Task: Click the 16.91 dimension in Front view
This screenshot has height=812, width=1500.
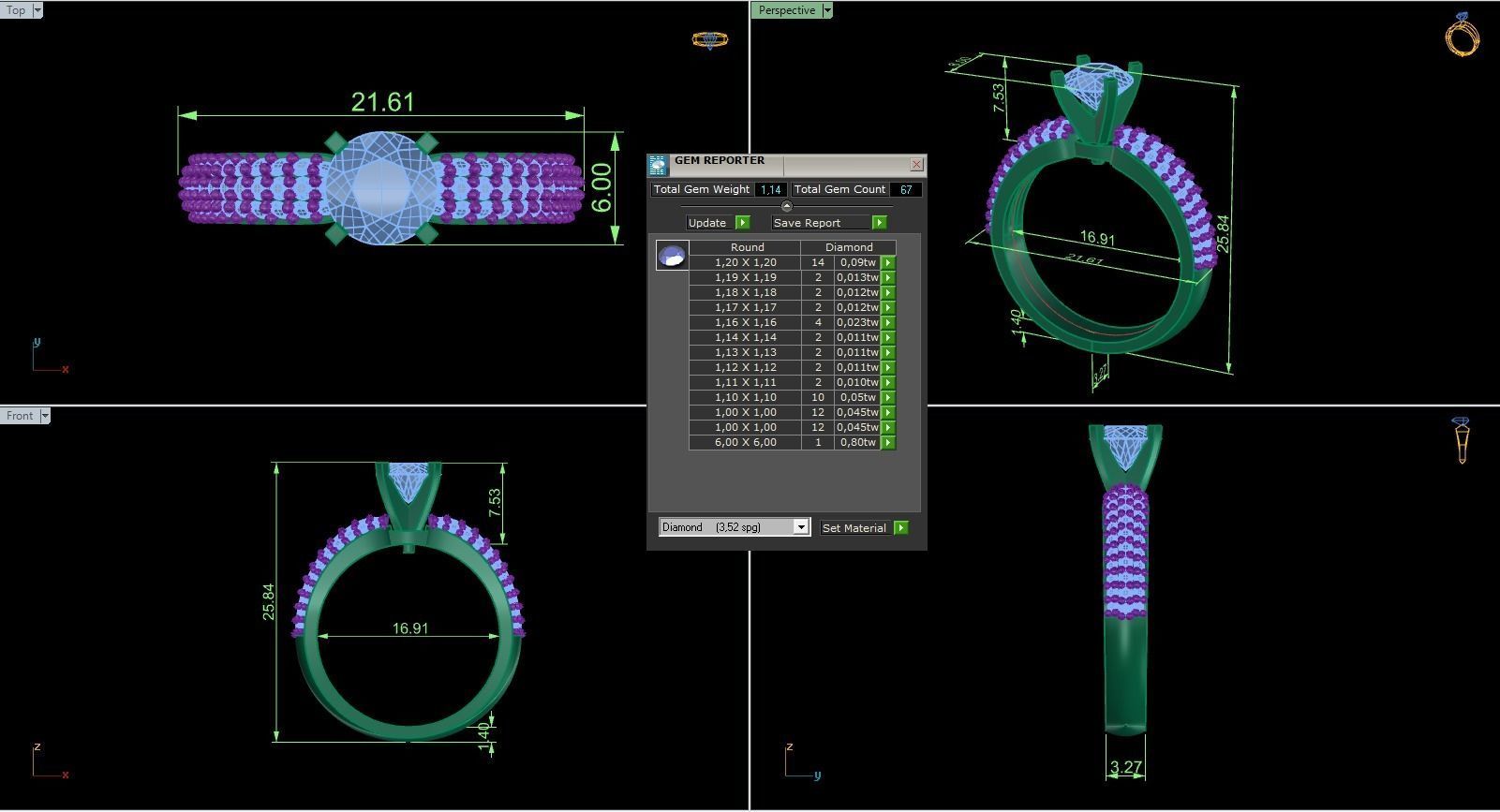Action: [410, 628]
